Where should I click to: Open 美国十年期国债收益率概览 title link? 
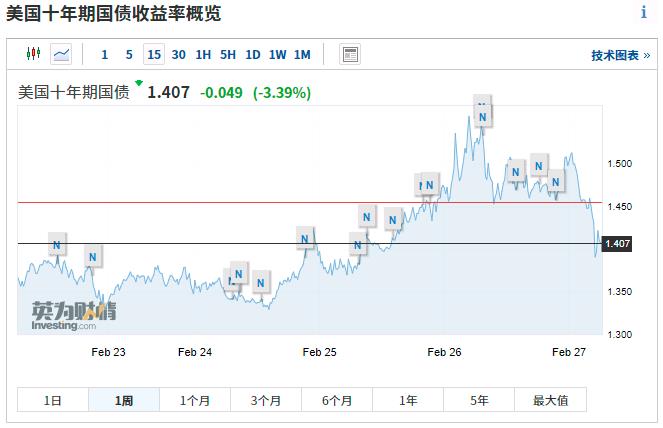(114, 13)
